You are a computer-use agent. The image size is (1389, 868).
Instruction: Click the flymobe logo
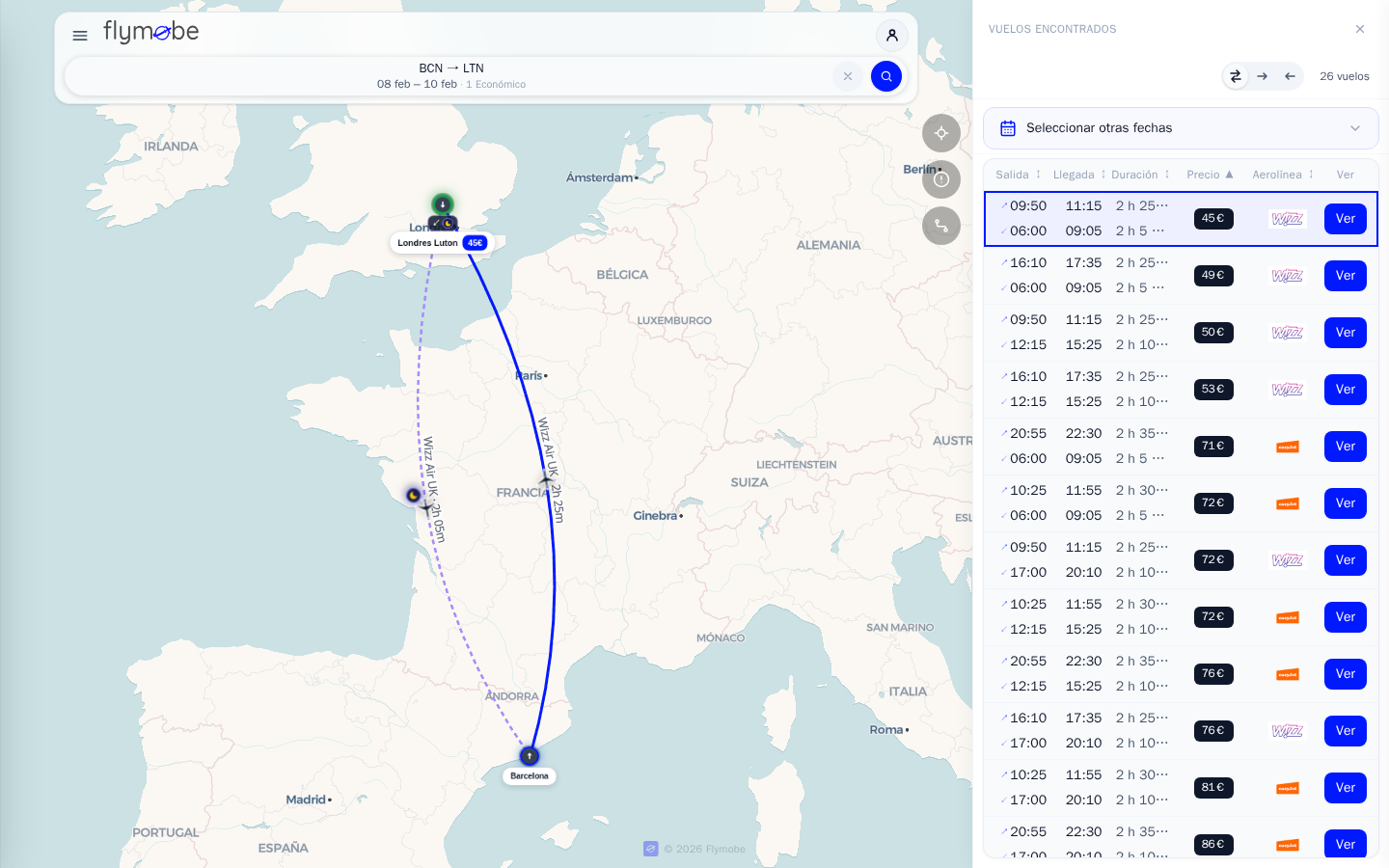tap(151, 33)
